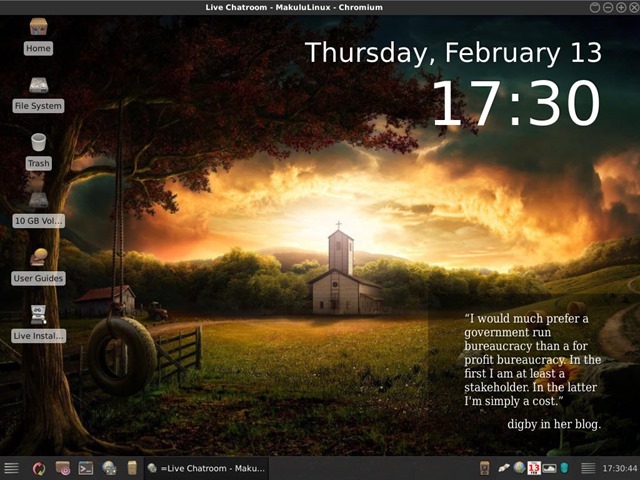Click the taskbar clock showing 17:30:44
The width and height of the screenshot is (640, 480).
(x=619, y=468)
